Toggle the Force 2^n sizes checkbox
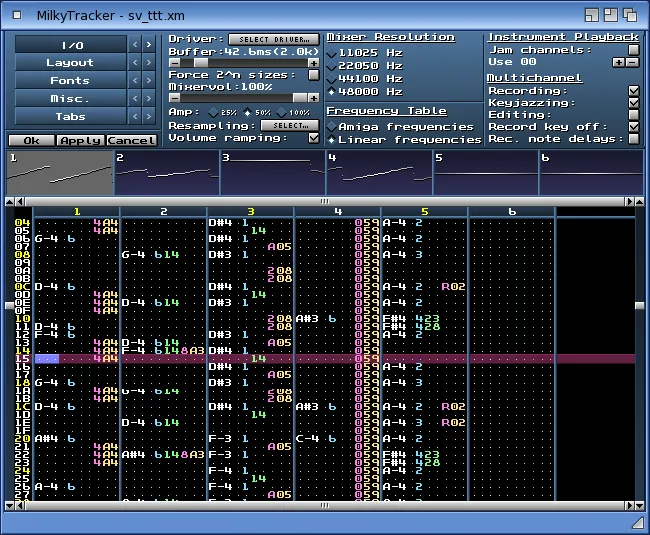Image resolution: width=650 pixels, height=535 pixels. pos(314,75)
